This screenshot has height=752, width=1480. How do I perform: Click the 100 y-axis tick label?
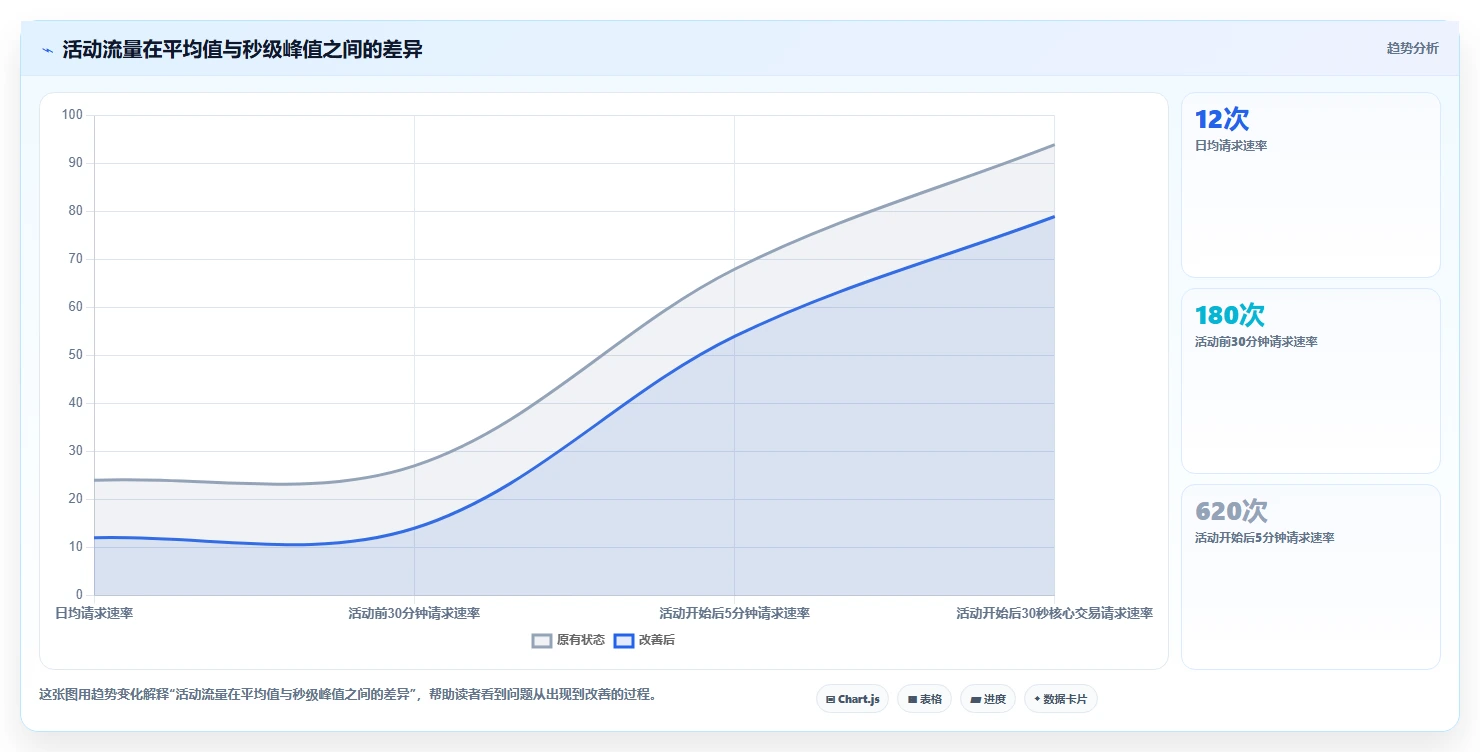point(72,115)
